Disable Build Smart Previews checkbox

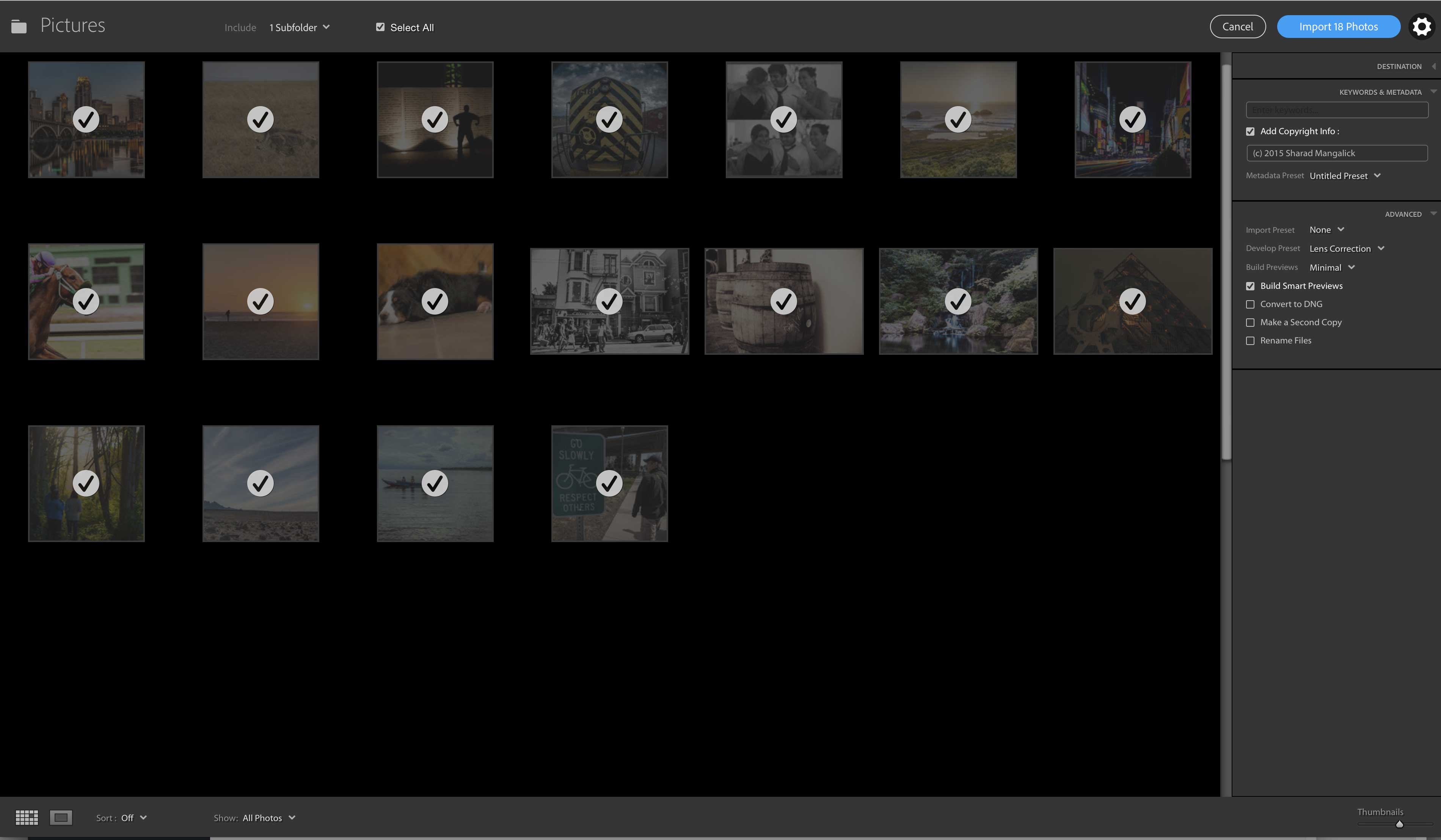[1250, 286]
